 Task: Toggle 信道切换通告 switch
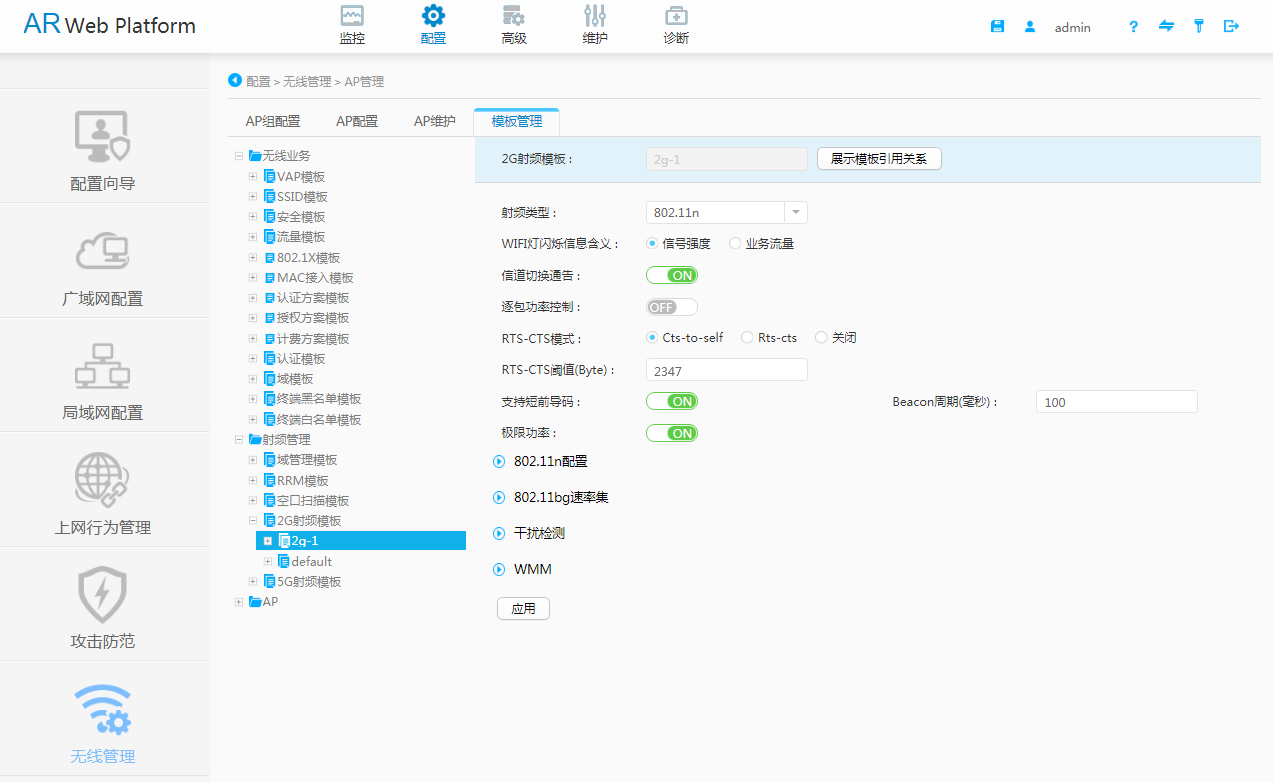[672, 275]
